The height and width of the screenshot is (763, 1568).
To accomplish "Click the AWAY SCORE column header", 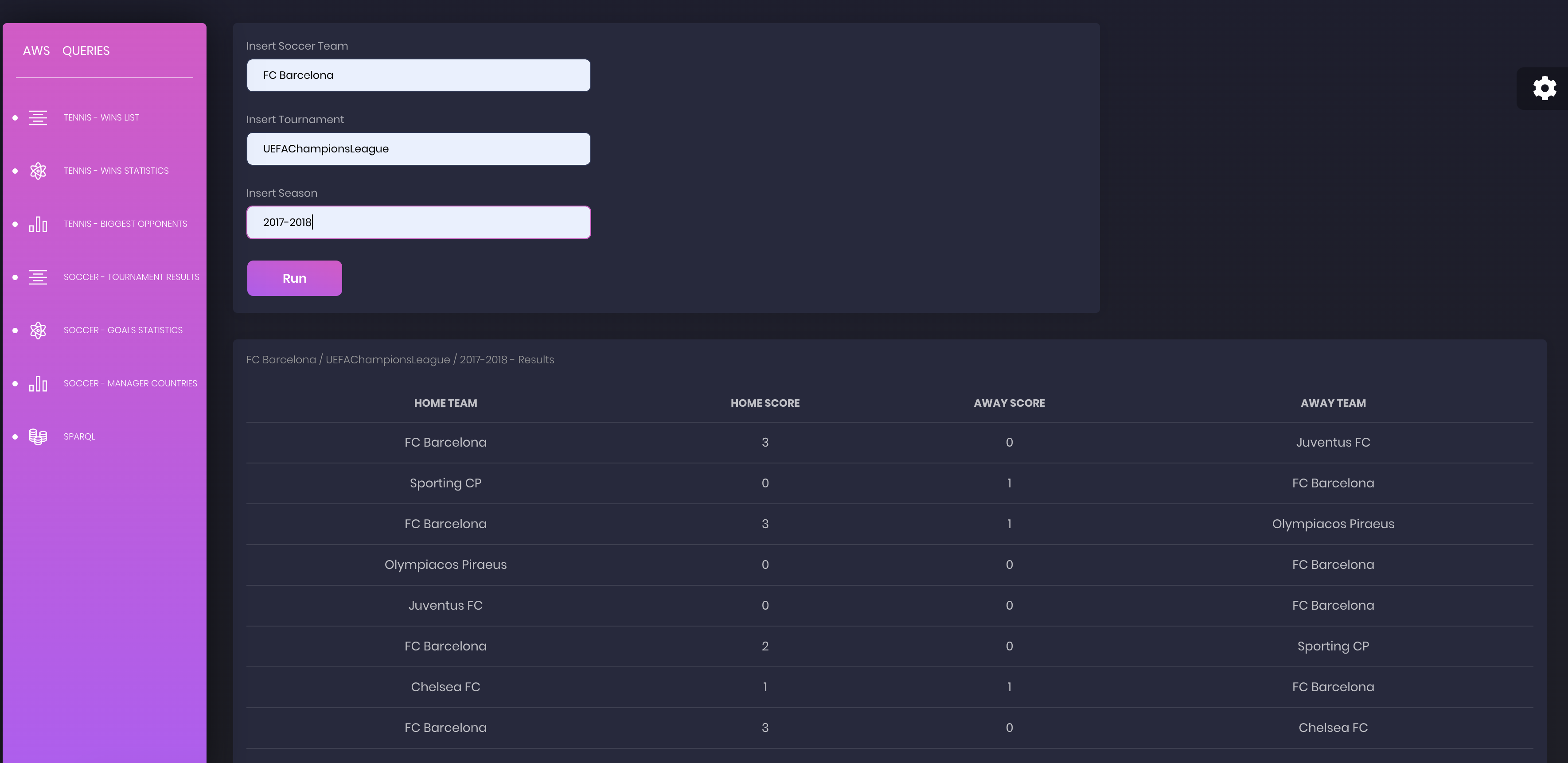I will coord(1009,403).
